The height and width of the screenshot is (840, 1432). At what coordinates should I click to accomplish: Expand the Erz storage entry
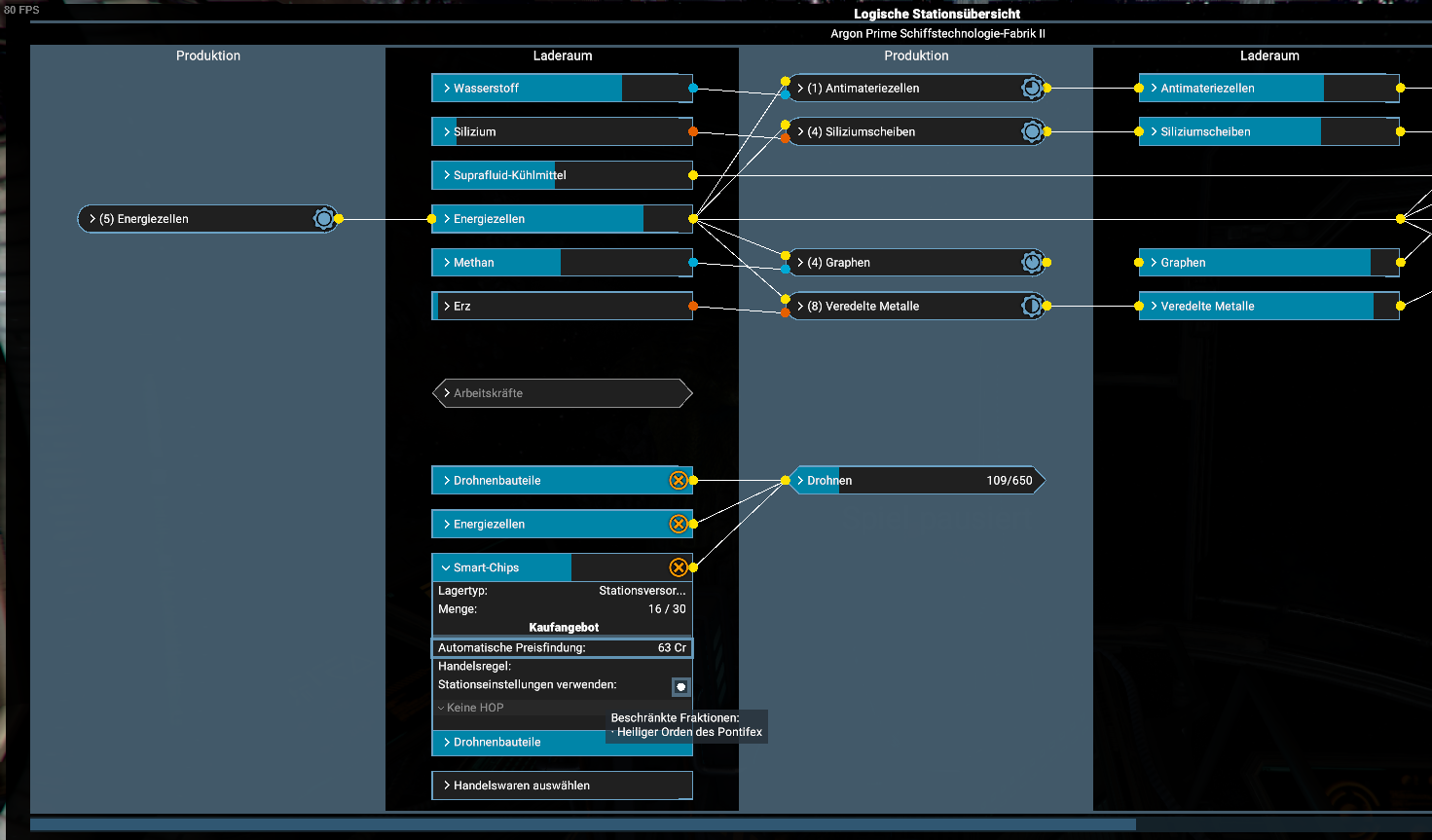(x=562, y=306)
